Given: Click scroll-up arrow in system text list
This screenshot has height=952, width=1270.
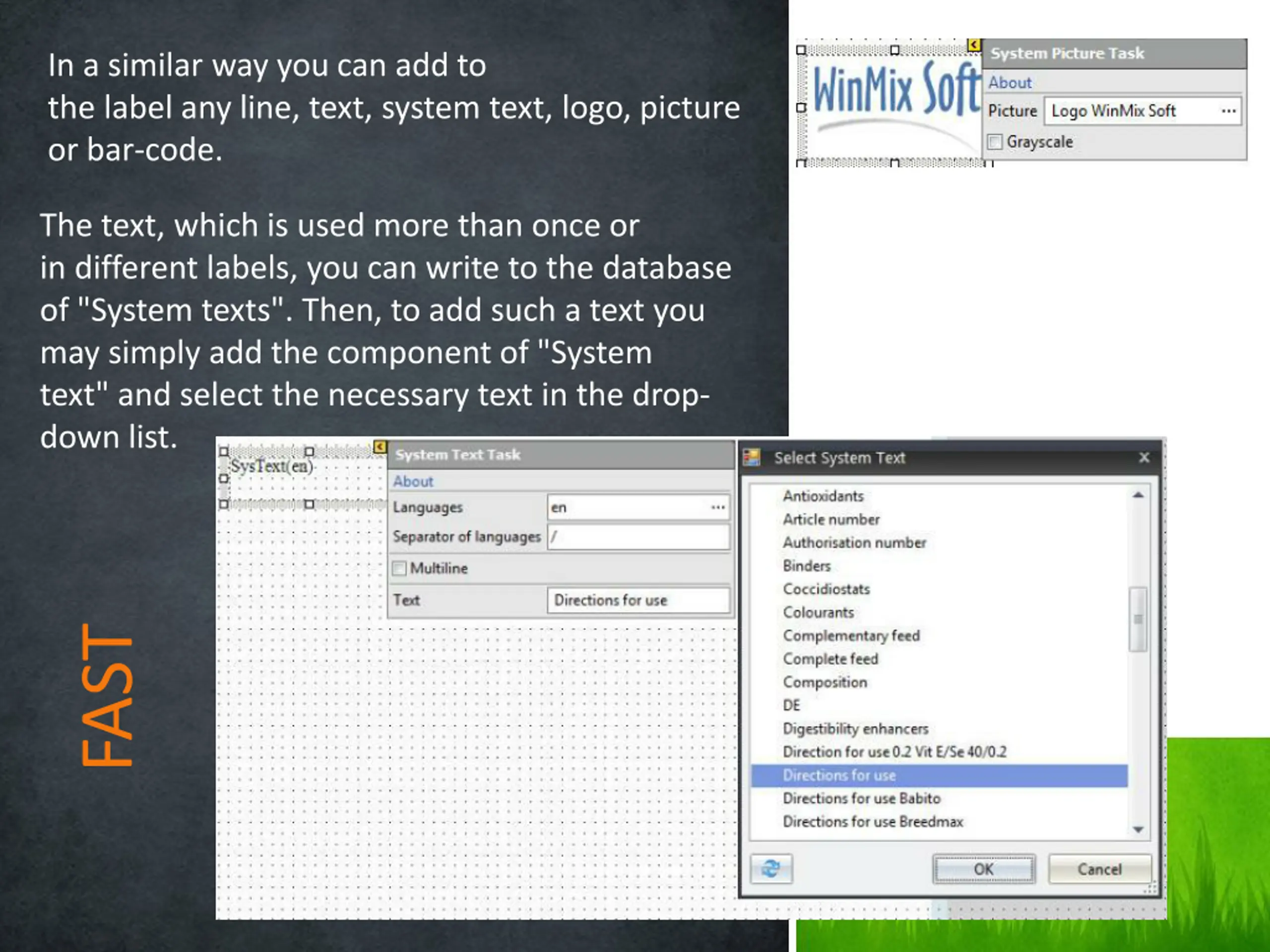Looking at the screenshot, I should point(1139,495).
